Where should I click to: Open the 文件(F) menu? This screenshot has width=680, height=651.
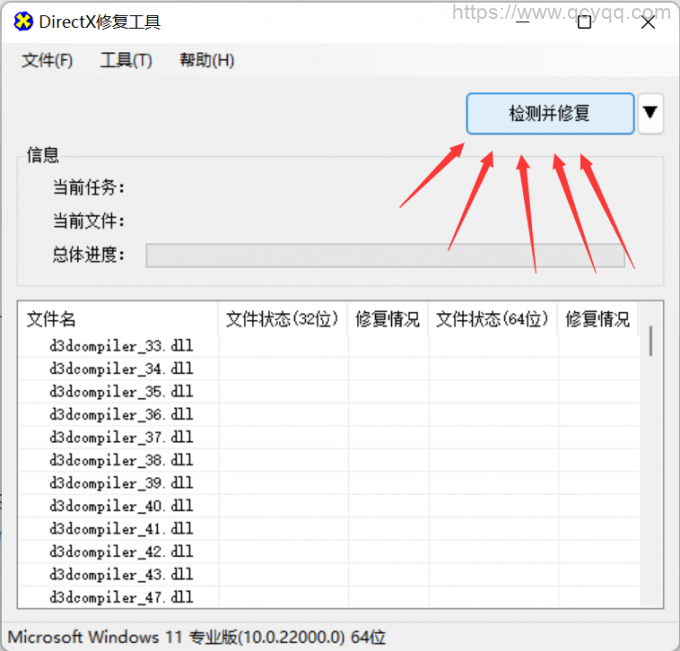pos(47,60)
